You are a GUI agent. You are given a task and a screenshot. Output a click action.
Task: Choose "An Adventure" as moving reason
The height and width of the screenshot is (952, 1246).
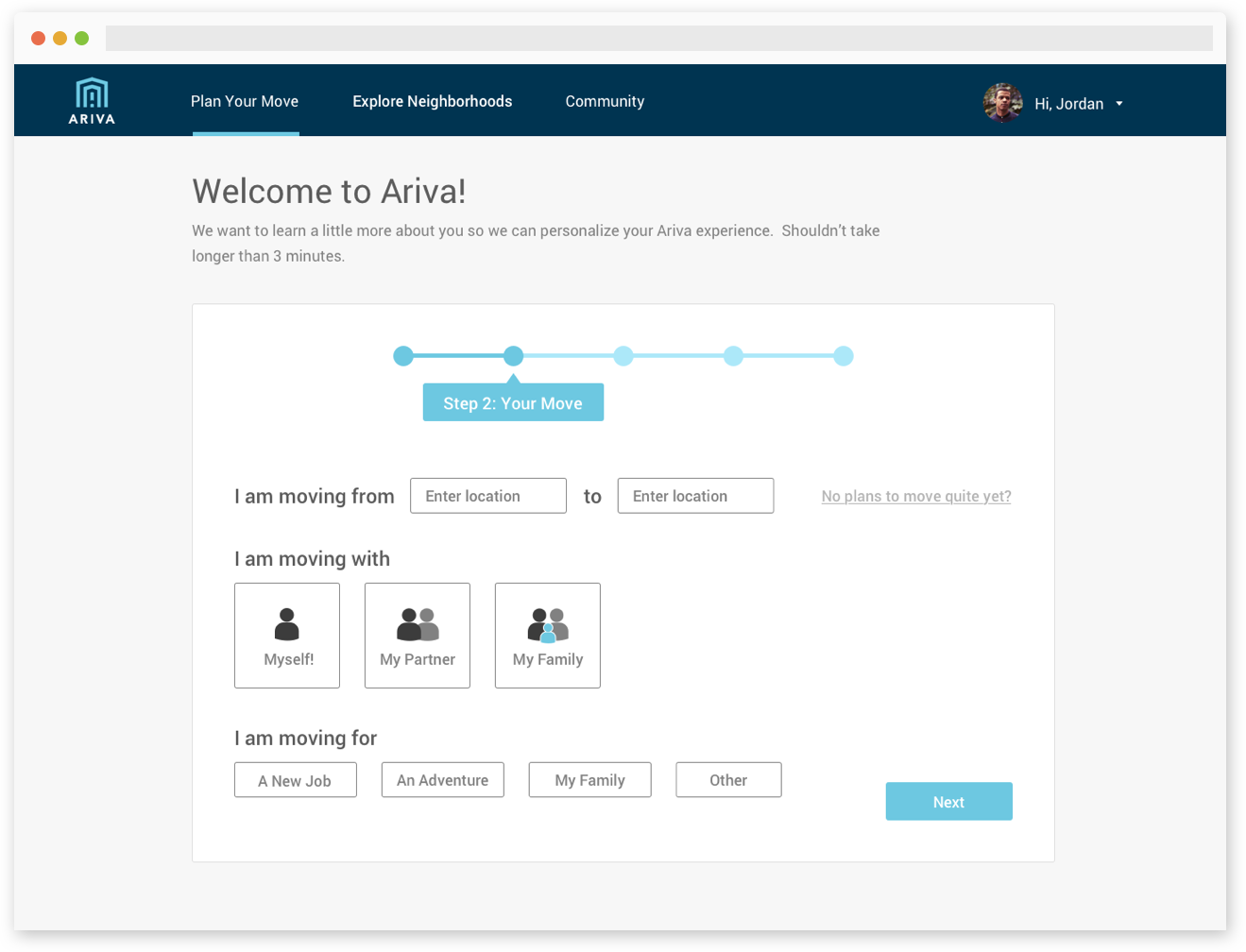click(x=442, y=779)
